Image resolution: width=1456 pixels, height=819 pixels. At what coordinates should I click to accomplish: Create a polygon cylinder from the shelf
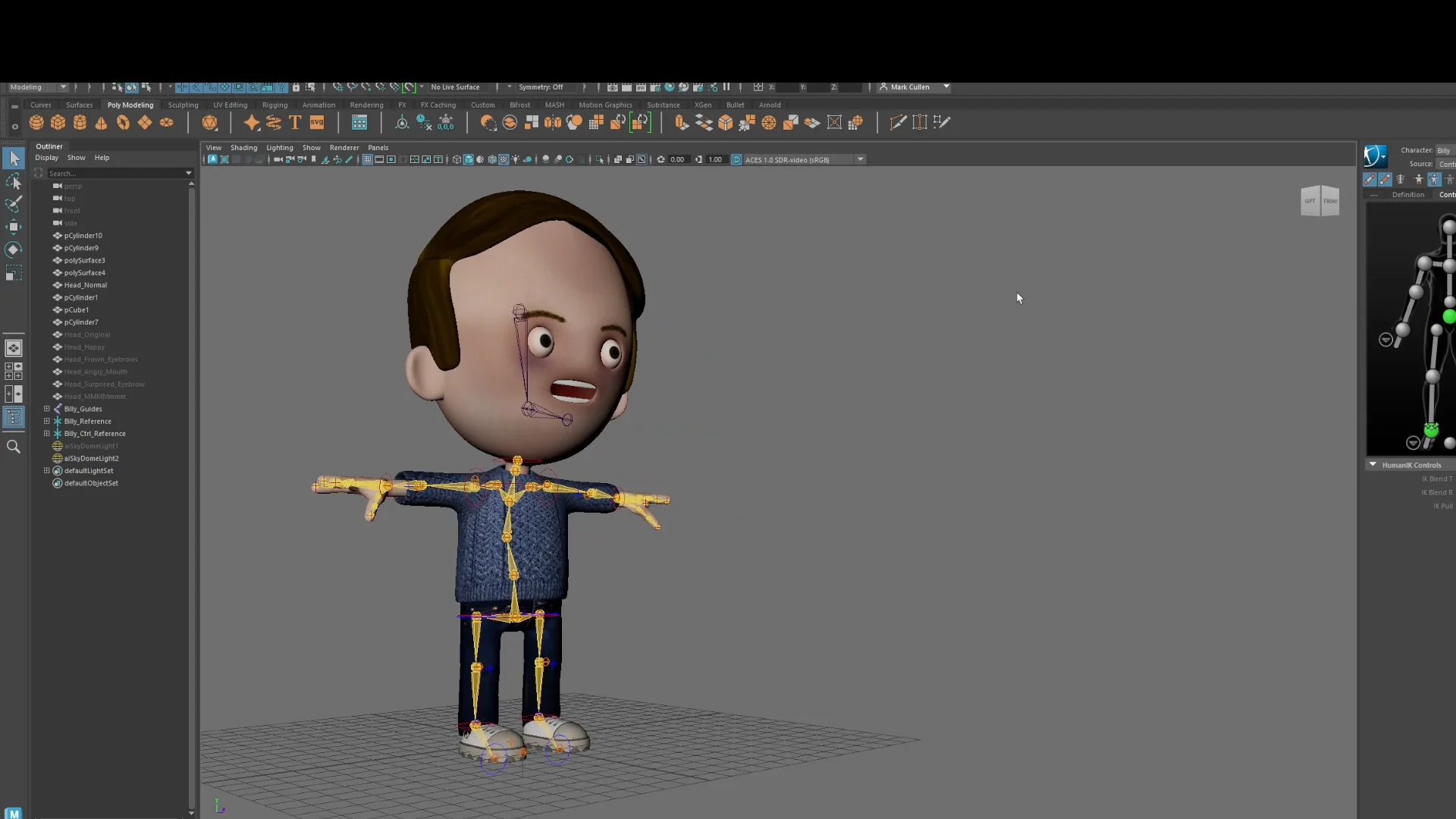[x=80, y=122]
